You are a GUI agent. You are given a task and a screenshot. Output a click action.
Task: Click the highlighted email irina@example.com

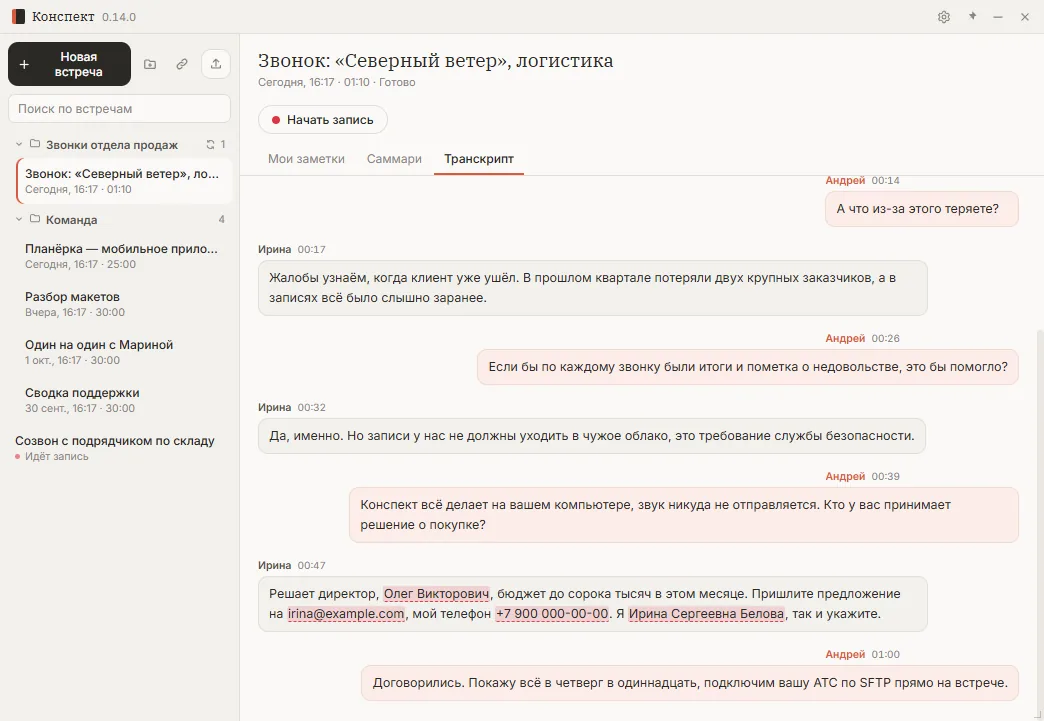point(346,614)
